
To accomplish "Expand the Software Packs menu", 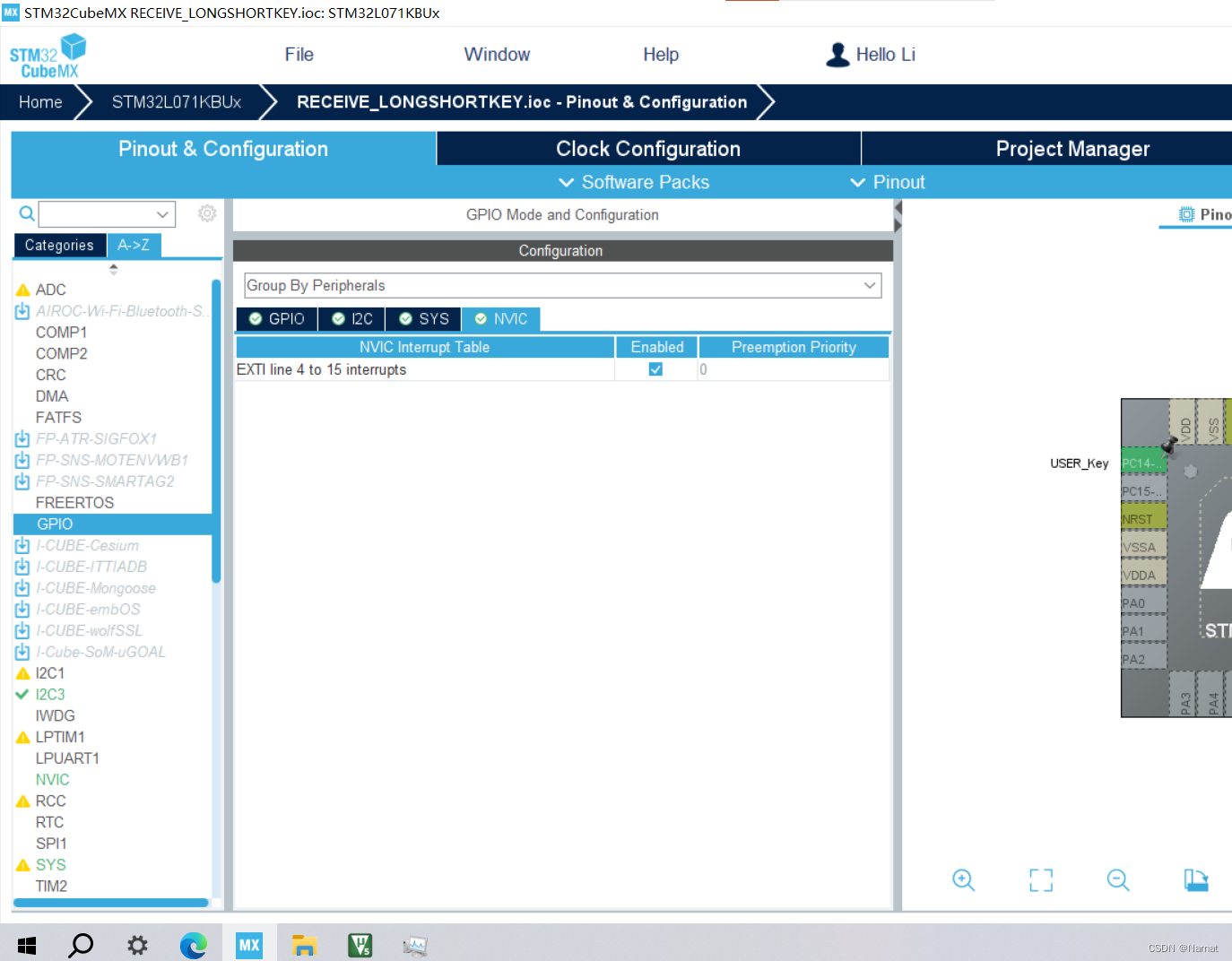I will tap(634, 183).
